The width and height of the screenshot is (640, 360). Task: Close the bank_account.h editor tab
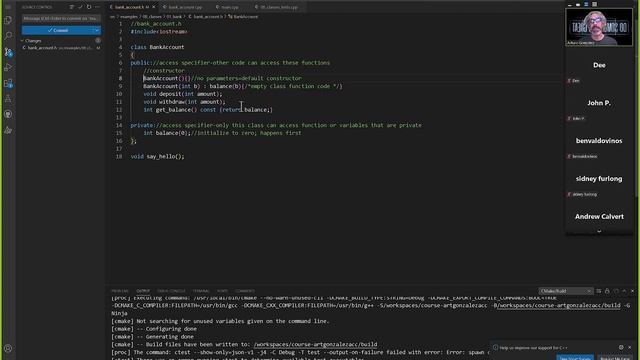(x=153, y=7)
